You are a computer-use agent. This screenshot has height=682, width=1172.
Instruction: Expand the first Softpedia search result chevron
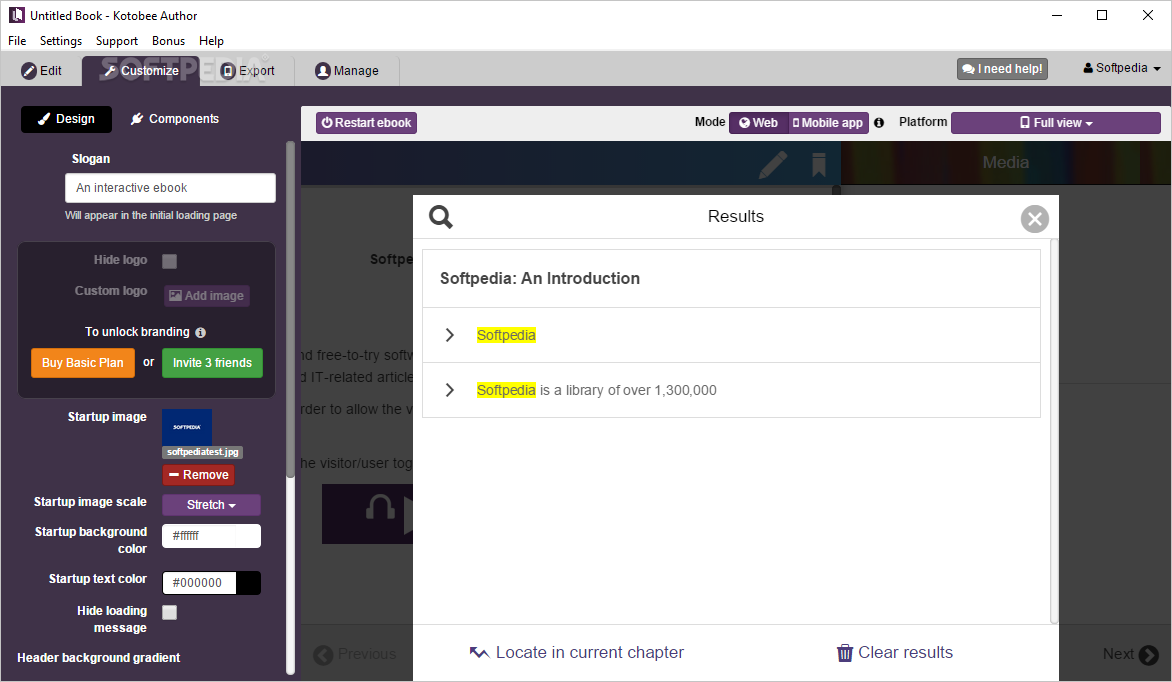point(450,335)
